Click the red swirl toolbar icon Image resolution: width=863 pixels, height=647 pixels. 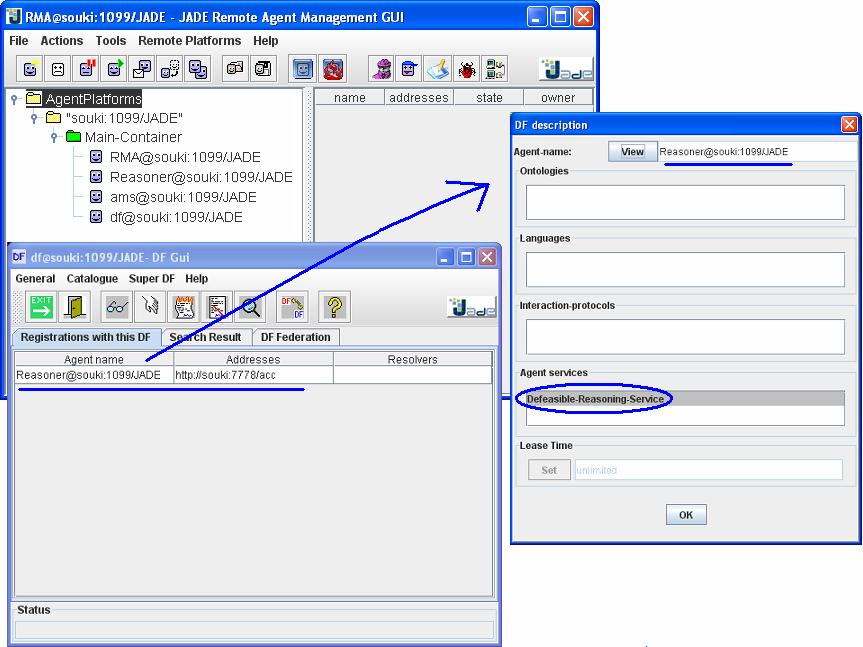pyautogui.click(x=332, y=69)
